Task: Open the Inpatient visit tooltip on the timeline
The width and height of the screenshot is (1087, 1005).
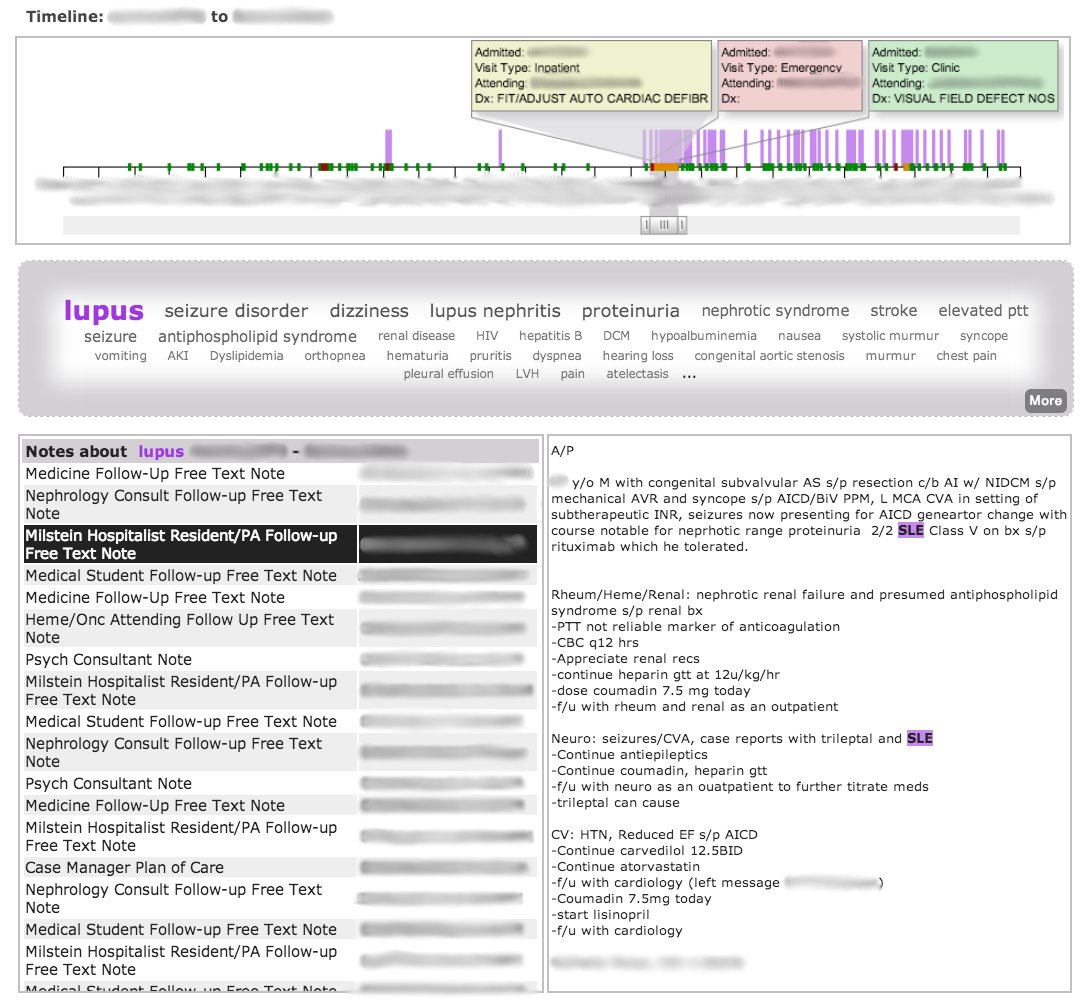Action: tap(591, 76)
